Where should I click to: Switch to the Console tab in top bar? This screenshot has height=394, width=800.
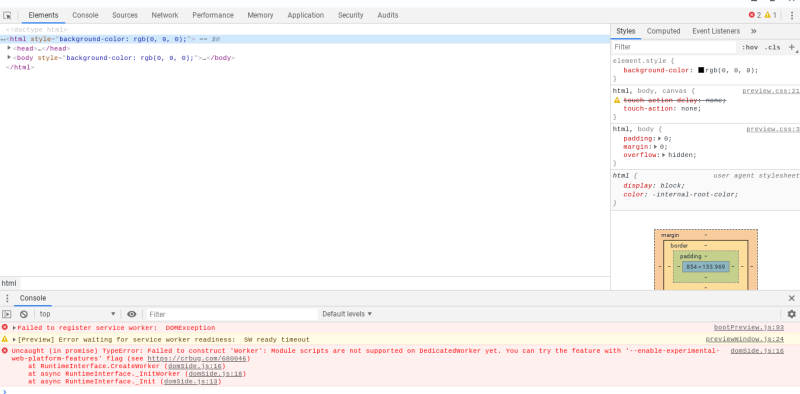(85, 15)
